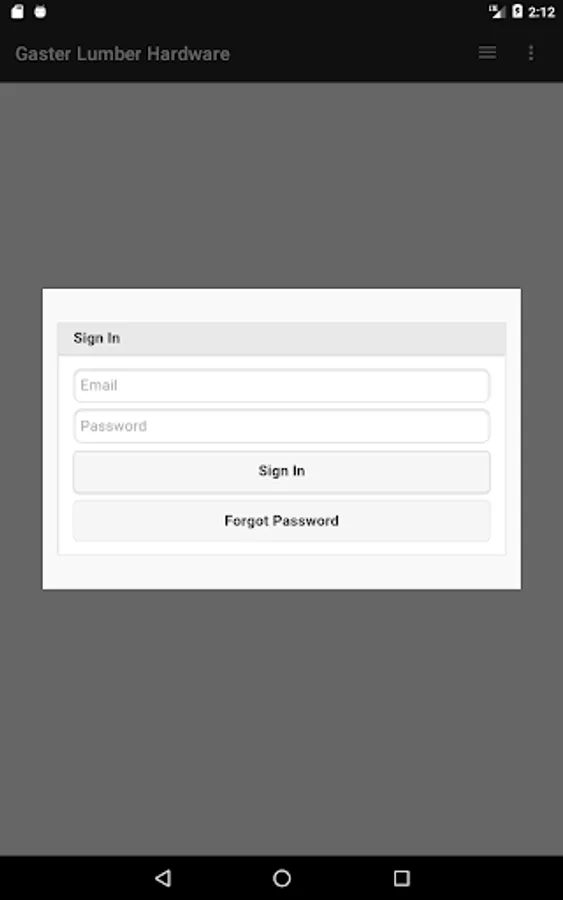Tap the Android home circle button
Screen dimensions: 563x900
click(282, 878)
